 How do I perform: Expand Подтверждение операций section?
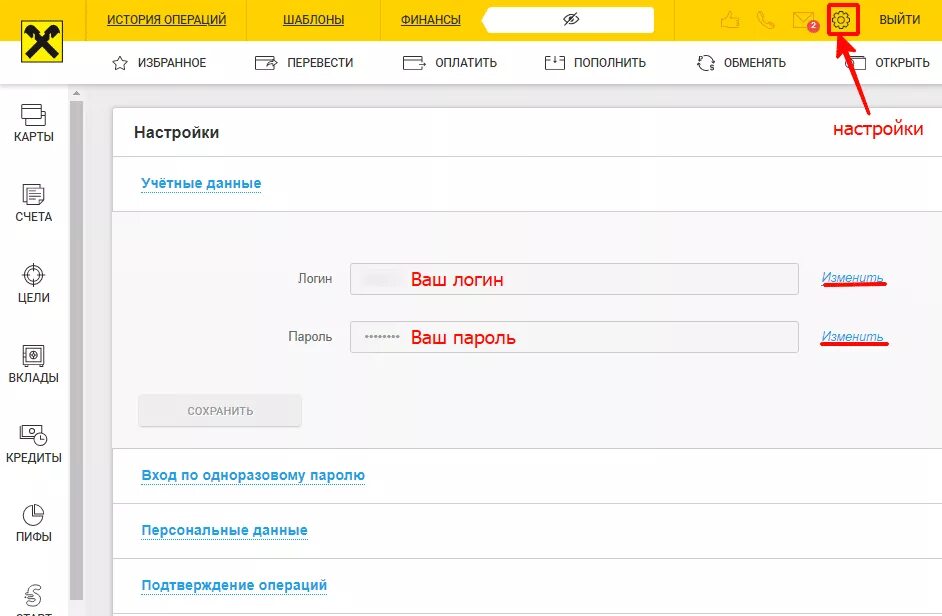tap(234, 585)
